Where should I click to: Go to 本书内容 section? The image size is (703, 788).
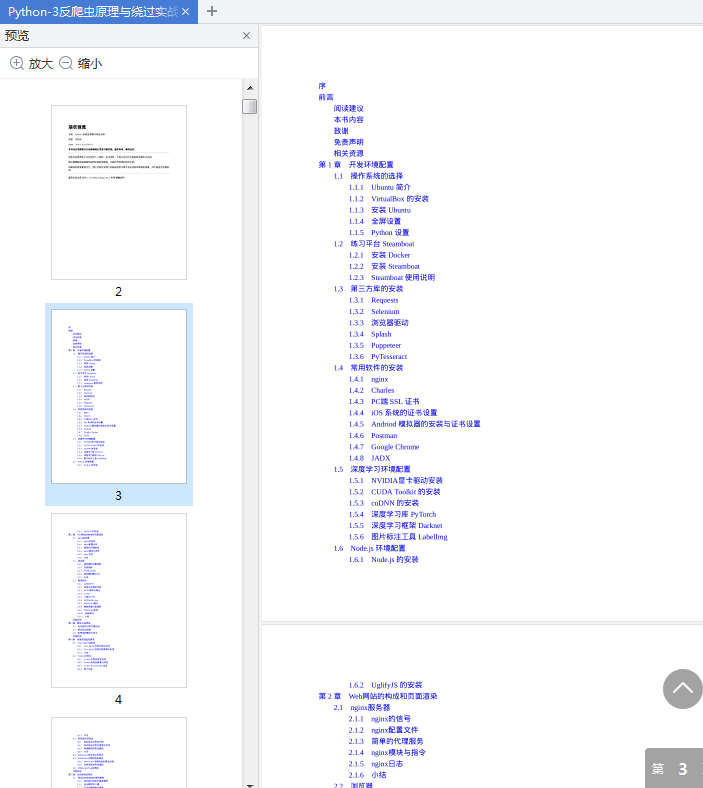tap(349, 120)
